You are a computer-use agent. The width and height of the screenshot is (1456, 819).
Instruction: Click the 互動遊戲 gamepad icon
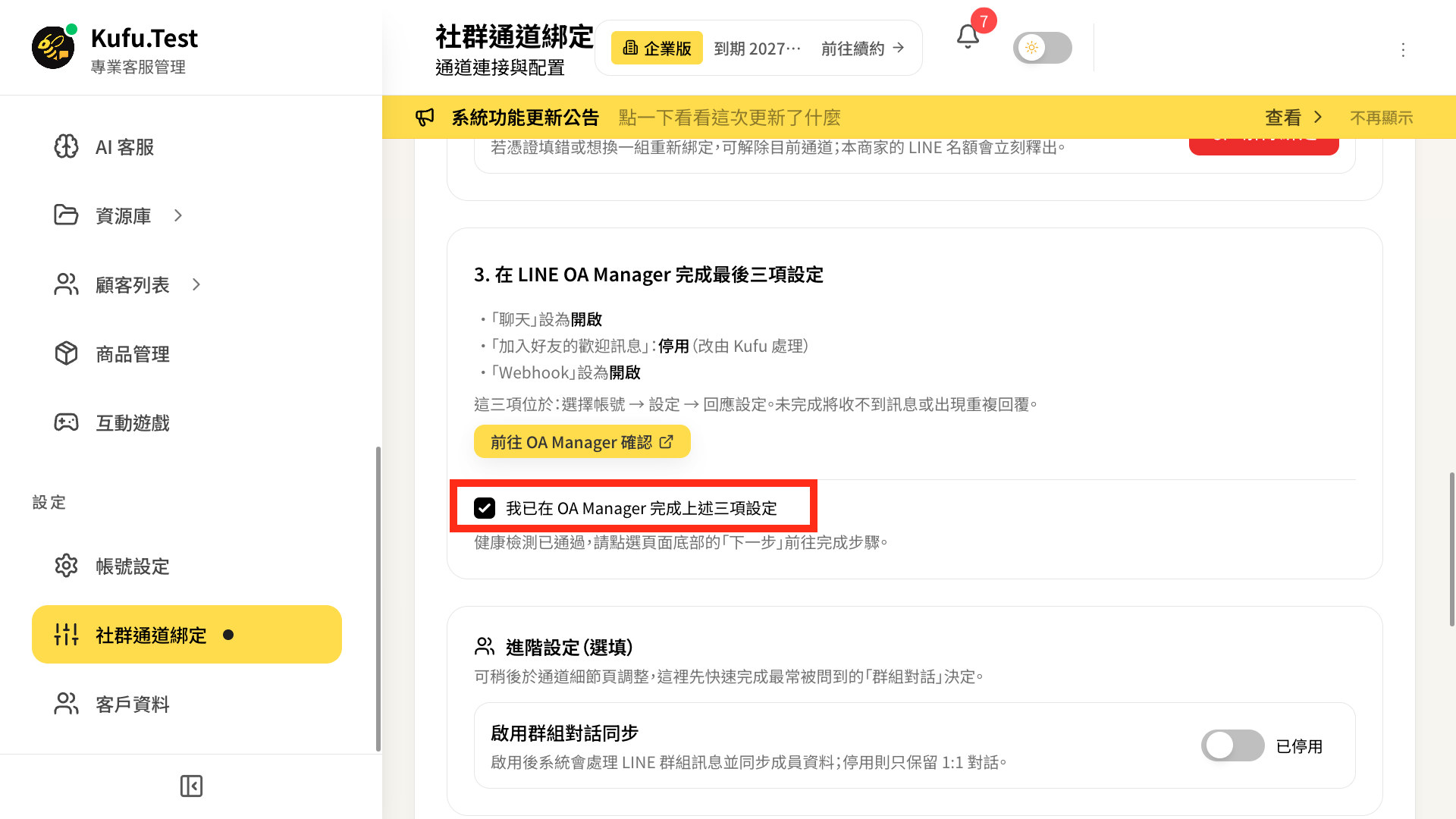pos(66,422)
